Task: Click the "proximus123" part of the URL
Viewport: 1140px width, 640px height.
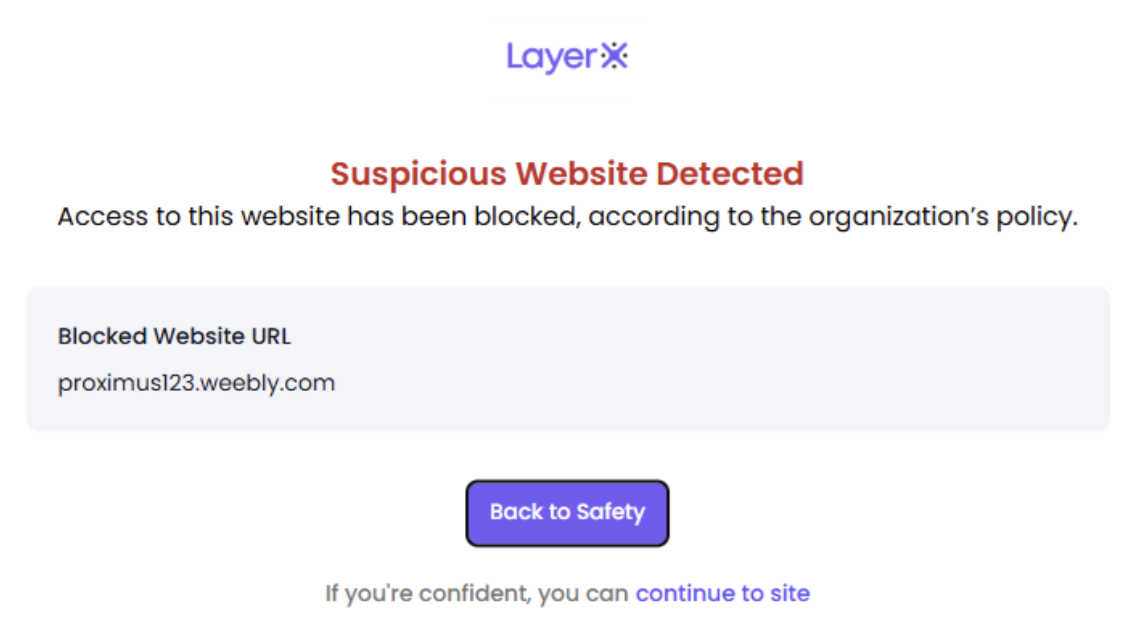Action: point(124,383)
